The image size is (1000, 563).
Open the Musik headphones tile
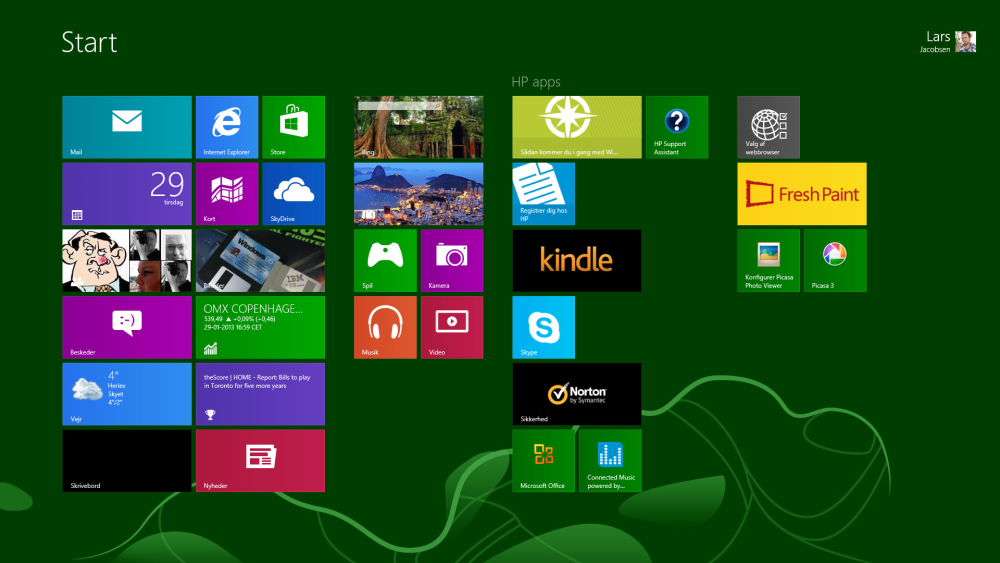coord(385,327)
